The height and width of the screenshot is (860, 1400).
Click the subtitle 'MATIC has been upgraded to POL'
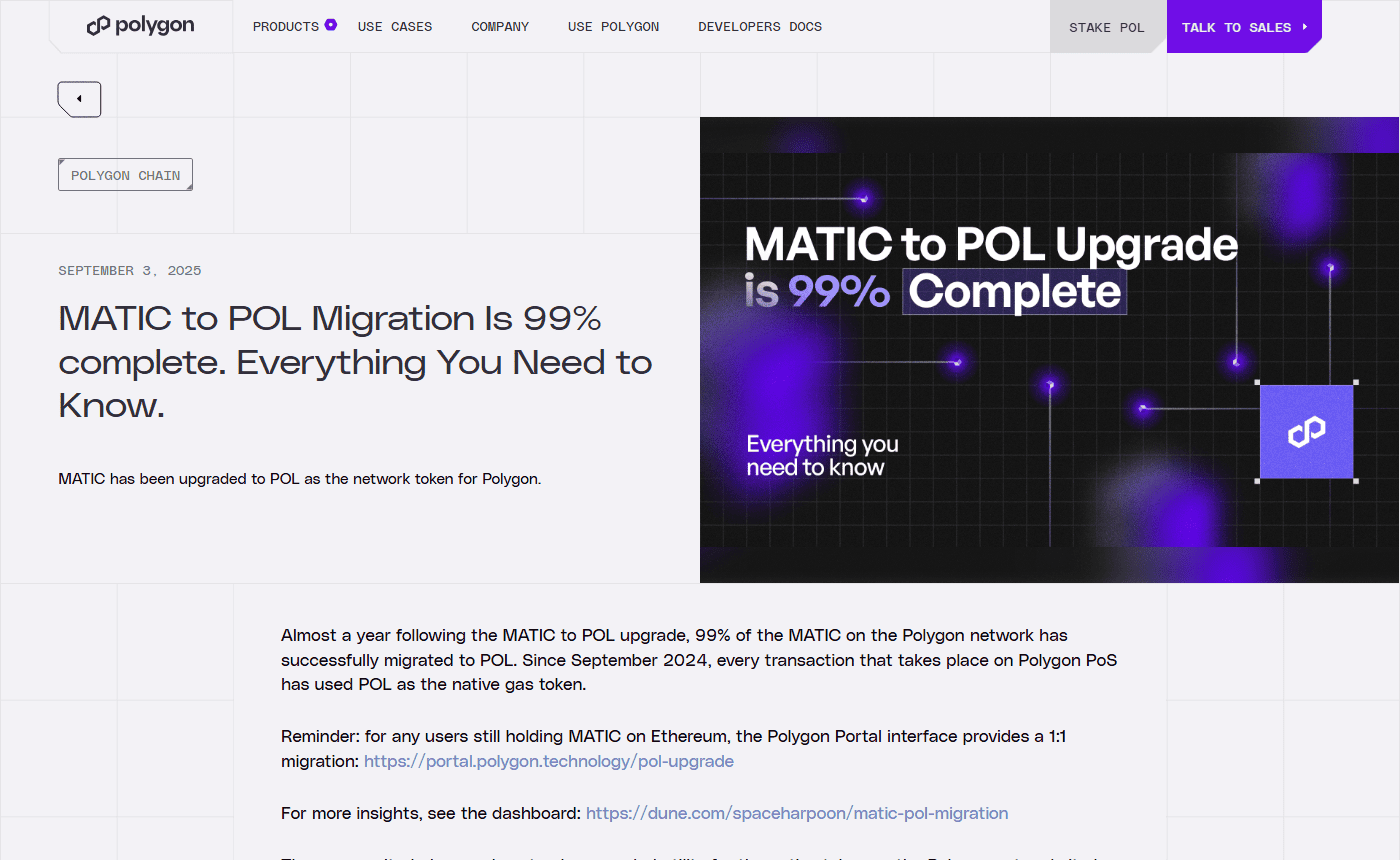click(x=300, y=479)
